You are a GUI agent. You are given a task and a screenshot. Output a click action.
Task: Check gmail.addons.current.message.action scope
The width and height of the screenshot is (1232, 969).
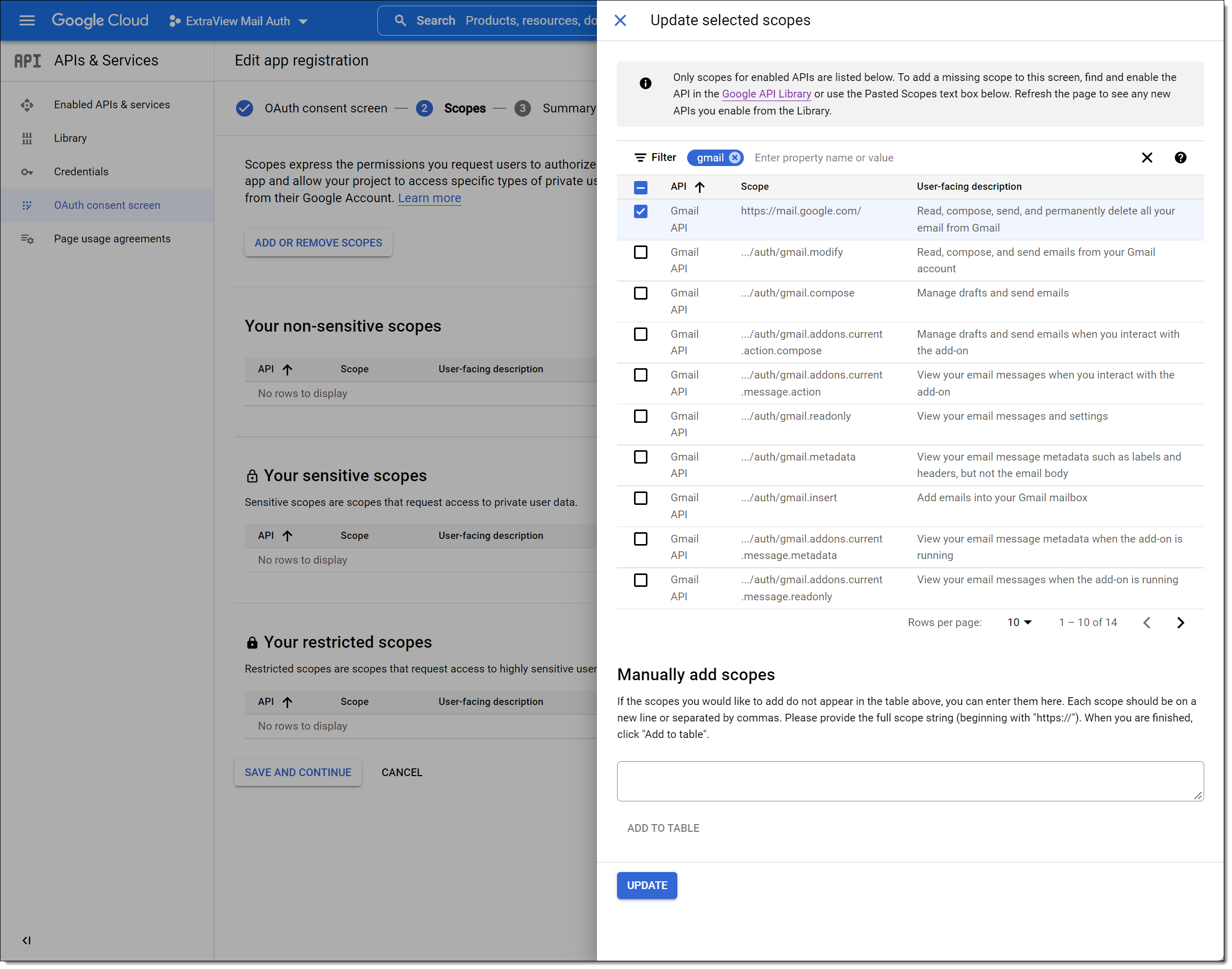pos(641,375)
